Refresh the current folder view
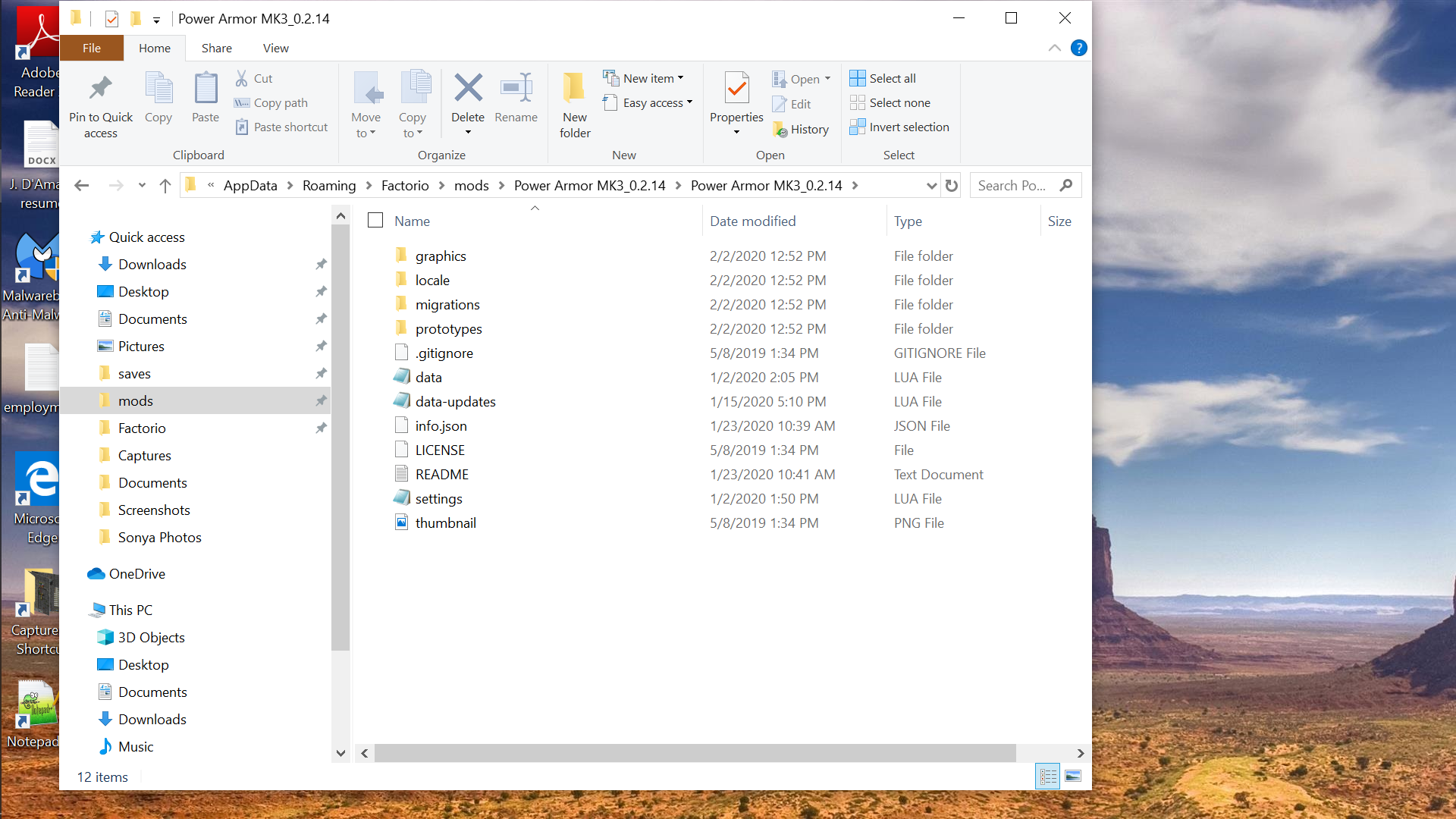Image resolution: width=1456 pixels, height=819 pixels. point(952,185)
